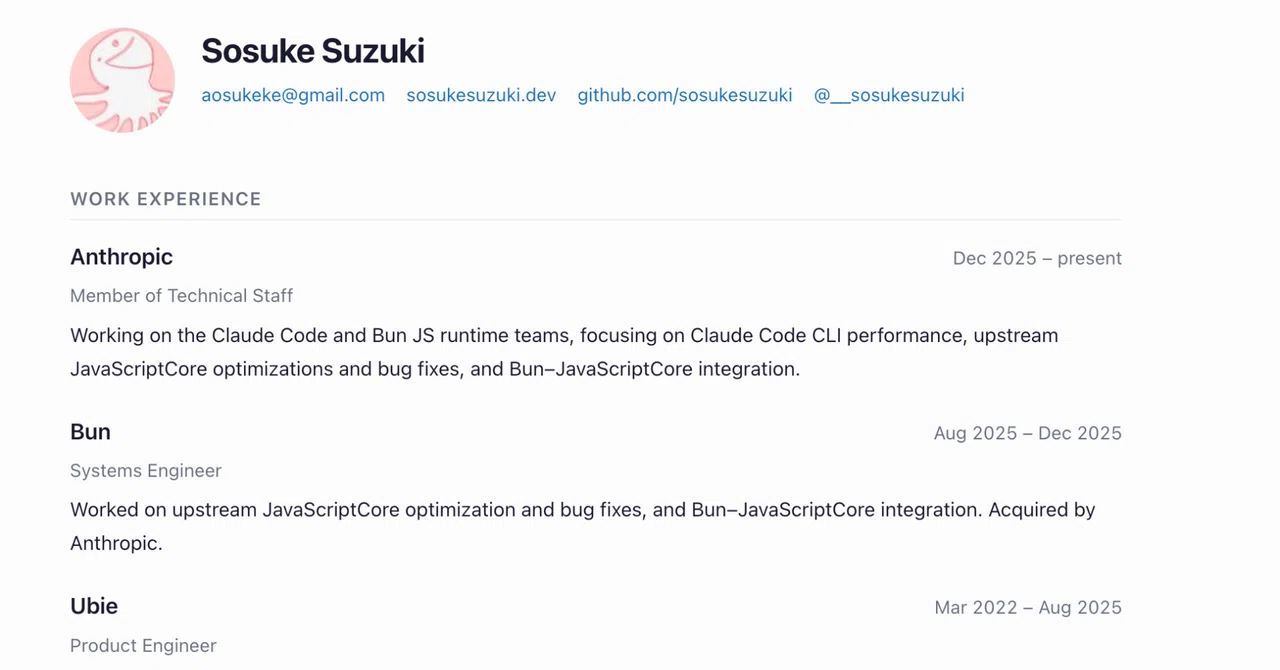Select the WORK EXPERIENCE section heading

[x=166, y=199]
